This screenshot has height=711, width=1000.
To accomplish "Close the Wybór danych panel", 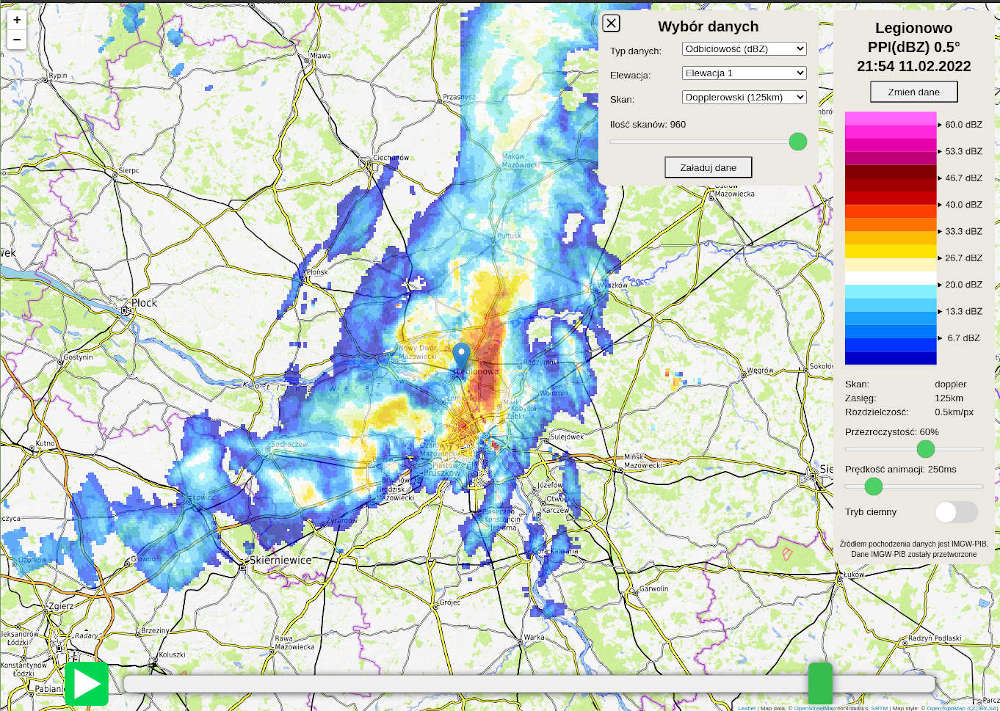I will (x=612, y=24).
